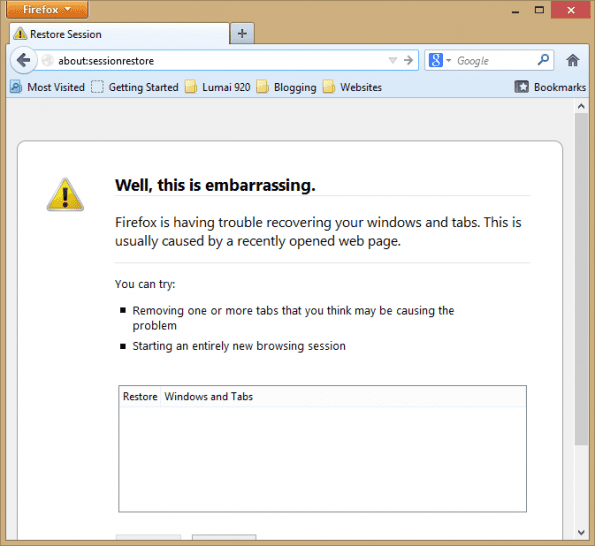595x546 pixels.
Task: Open the orange Firefox menu button
Action: tap(47, 9)
